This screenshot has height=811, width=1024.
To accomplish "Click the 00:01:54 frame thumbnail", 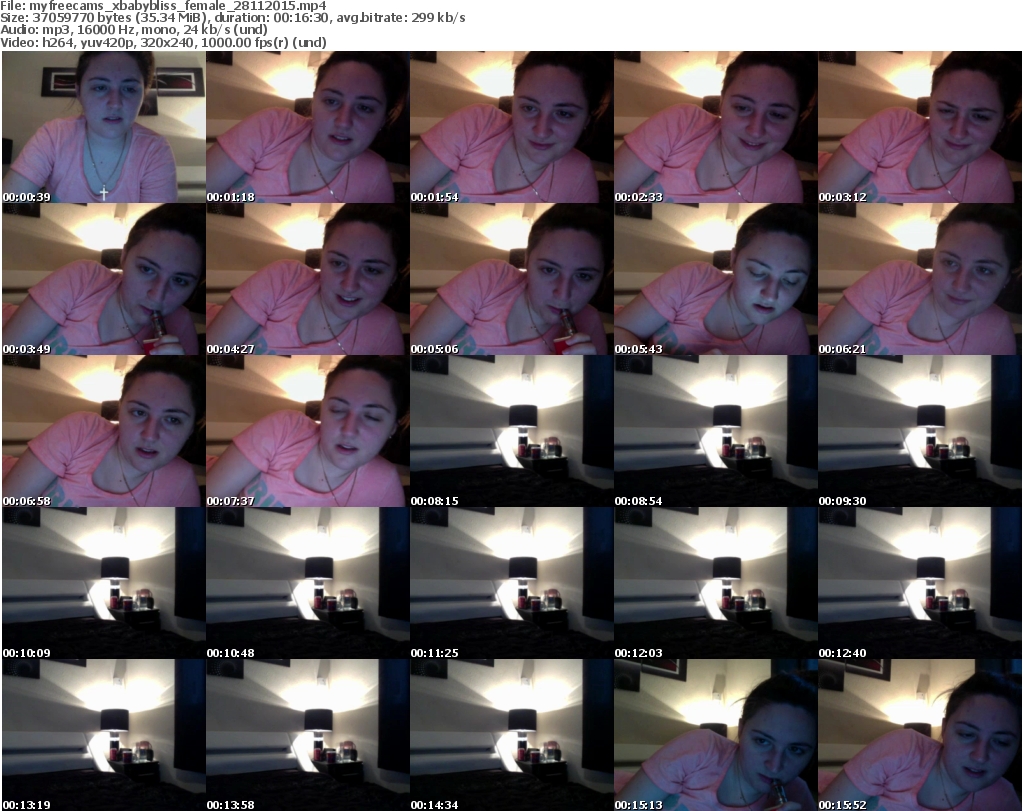I will tap(512, 127).
